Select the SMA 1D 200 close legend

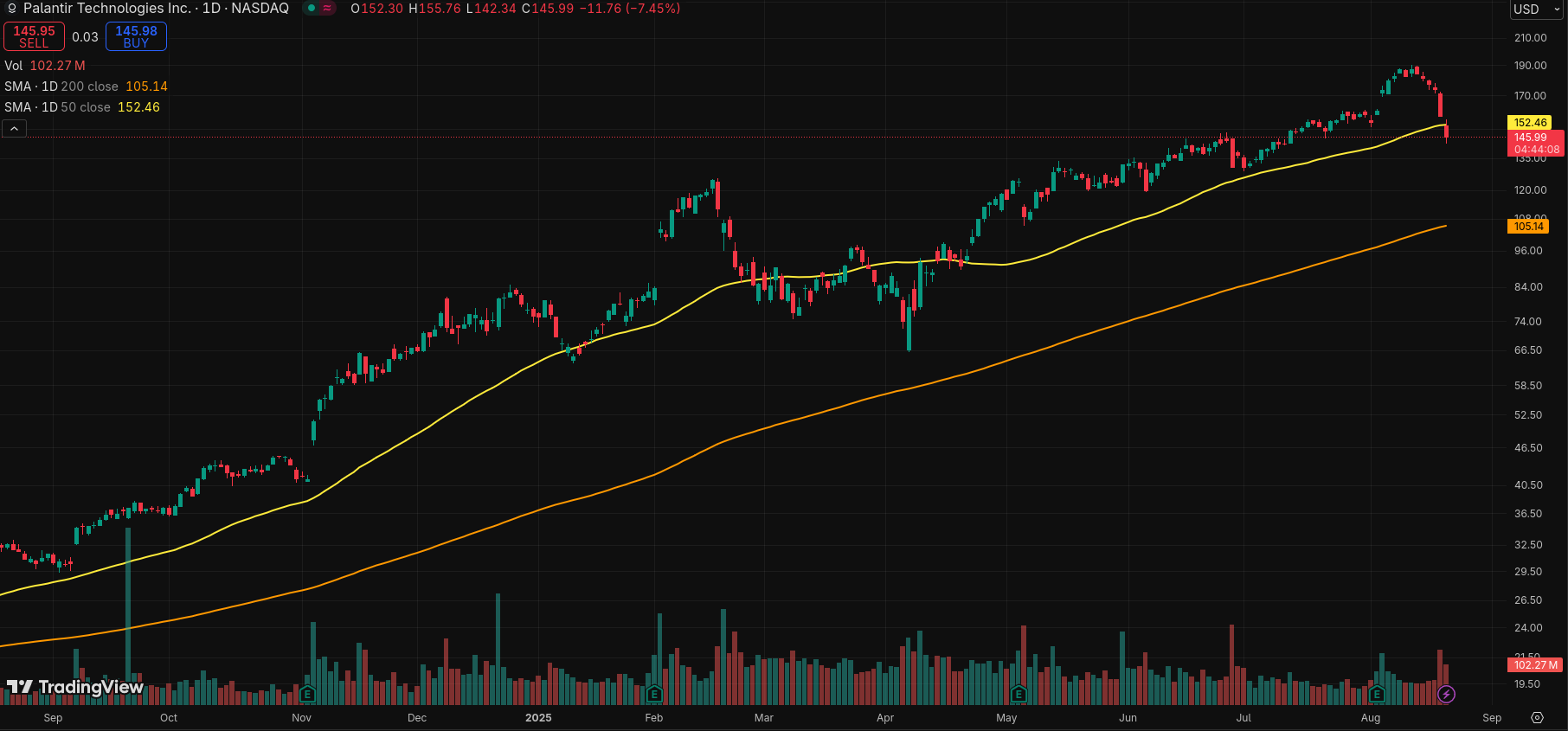pyautogui.click(x=86, y=87)
